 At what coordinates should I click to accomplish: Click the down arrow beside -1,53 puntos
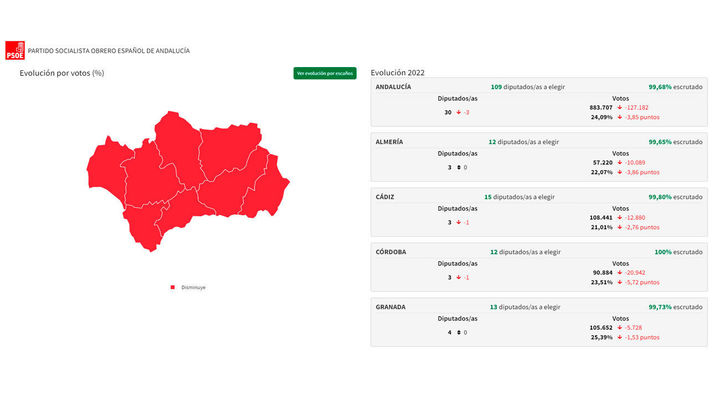tap(619, 338)
